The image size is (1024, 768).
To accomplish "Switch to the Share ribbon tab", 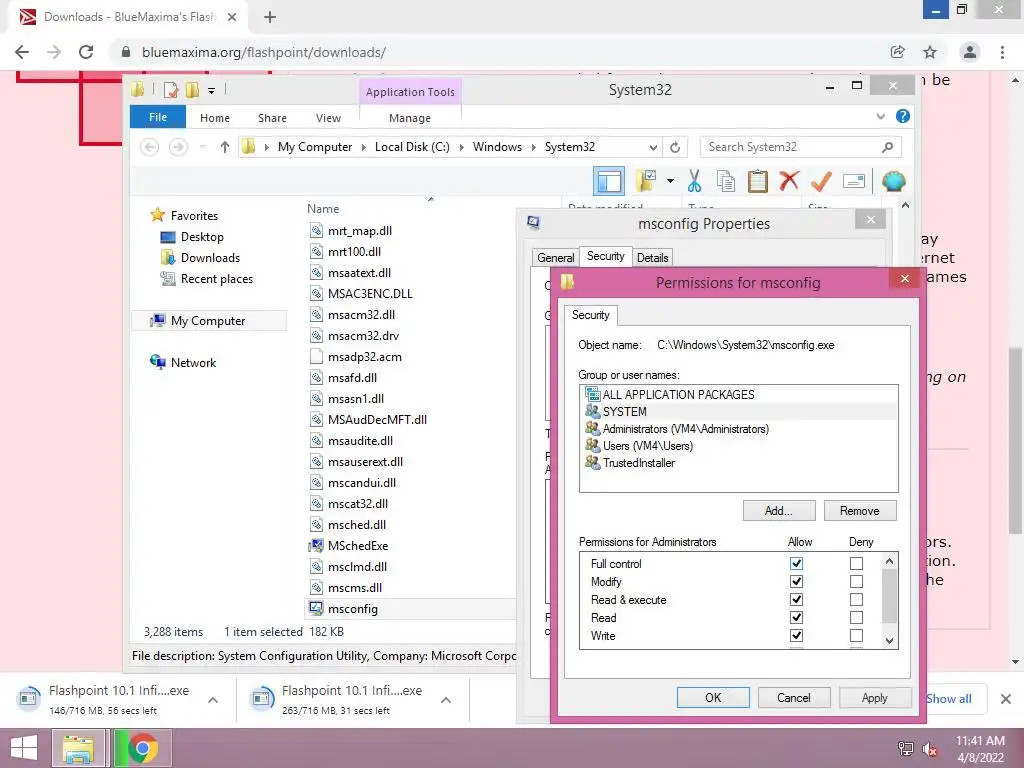I will coord(272,118).
